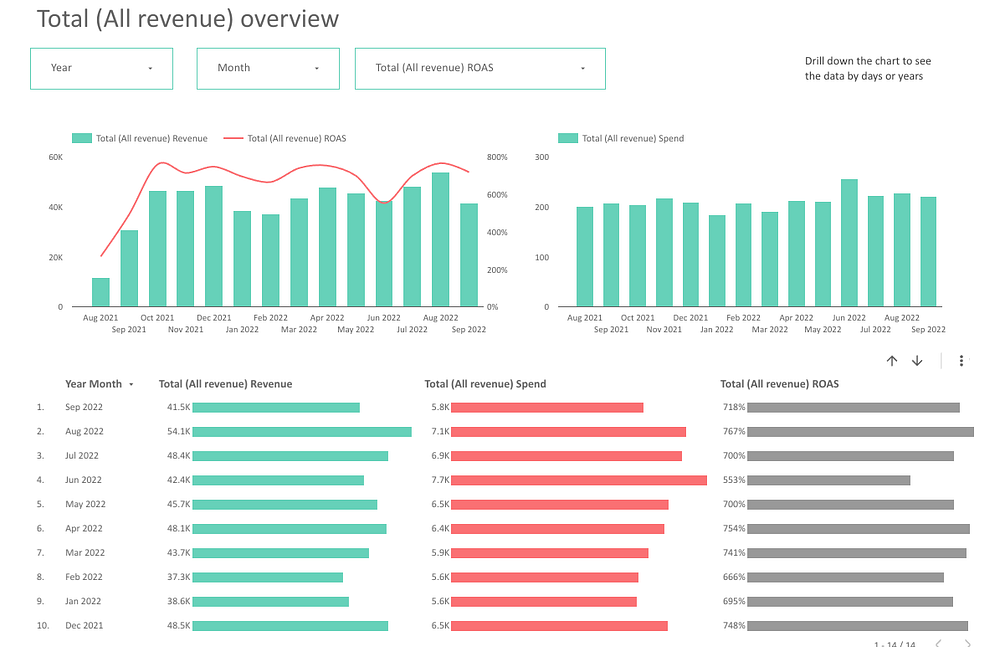Sort by Total (All revenue) Revenue column header
Image resolution: width=1000 pixels, height=647 pixels.
225,384
